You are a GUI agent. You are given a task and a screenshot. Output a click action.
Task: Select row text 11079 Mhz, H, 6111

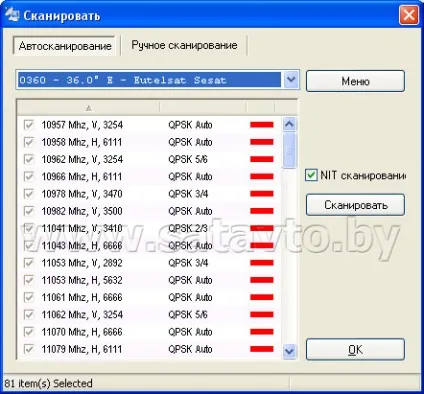82,349
